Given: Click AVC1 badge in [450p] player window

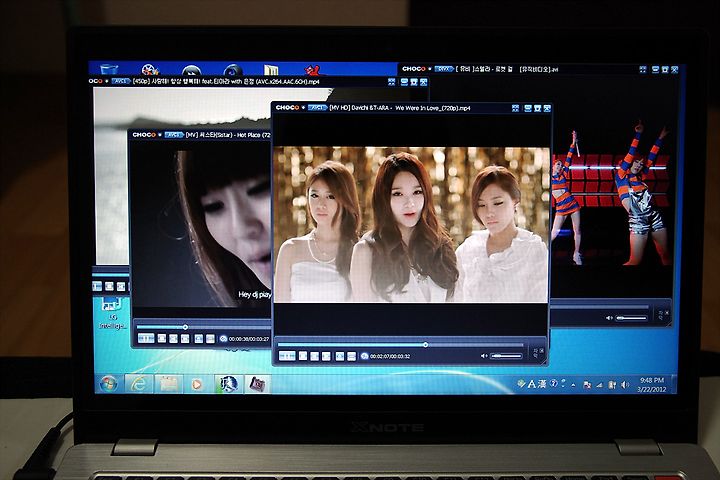Looking at the screenshot, I should (120, 81).
